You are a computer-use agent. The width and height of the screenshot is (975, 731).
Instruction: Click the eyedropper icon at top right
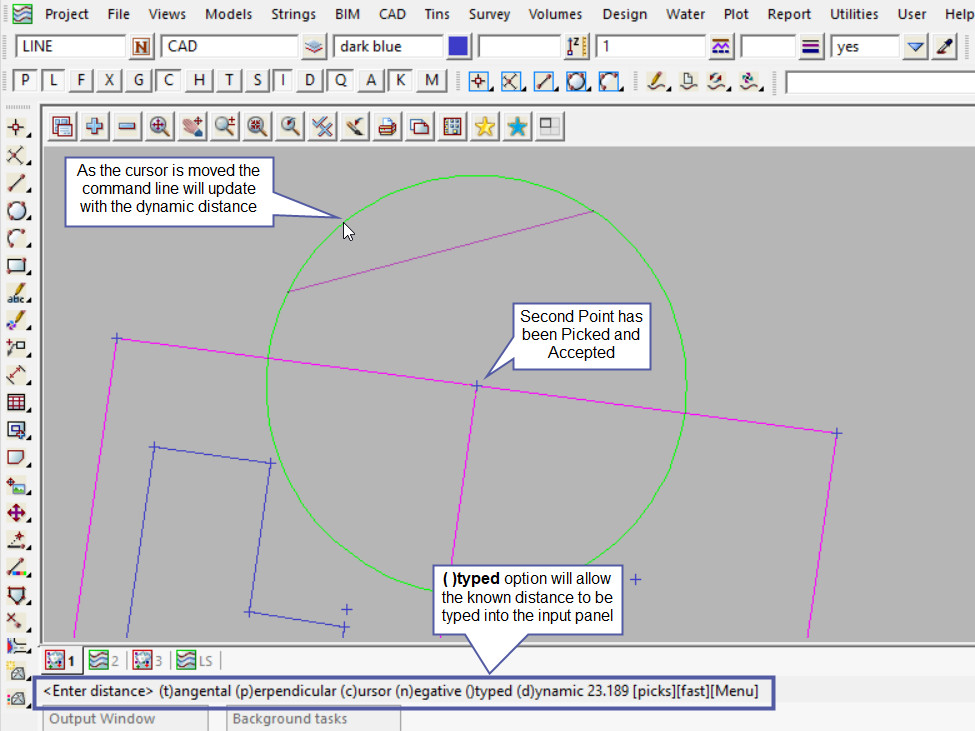(x=944, y=47)
